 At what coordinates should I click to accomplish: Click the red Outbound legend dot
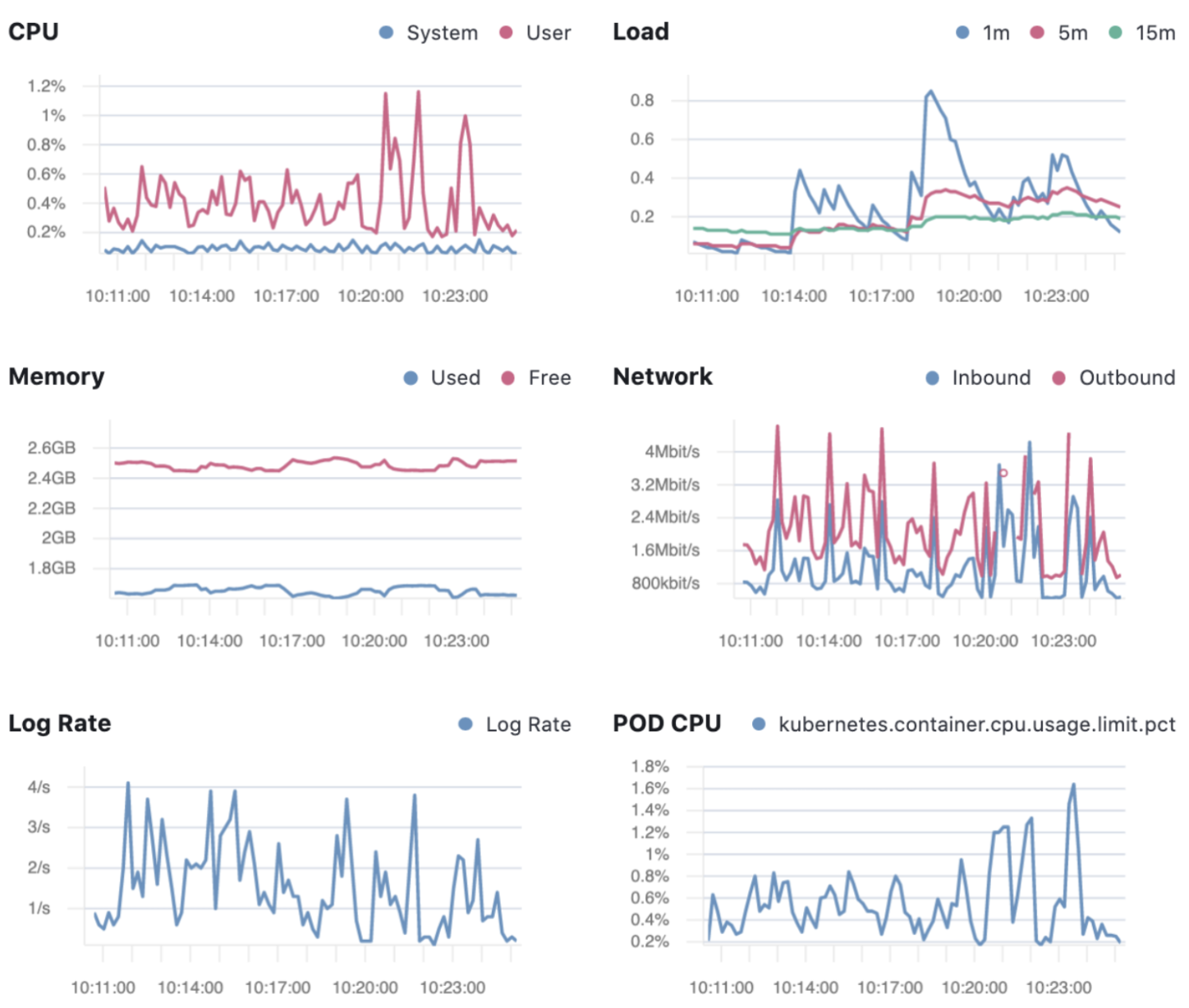(1058, 378)
